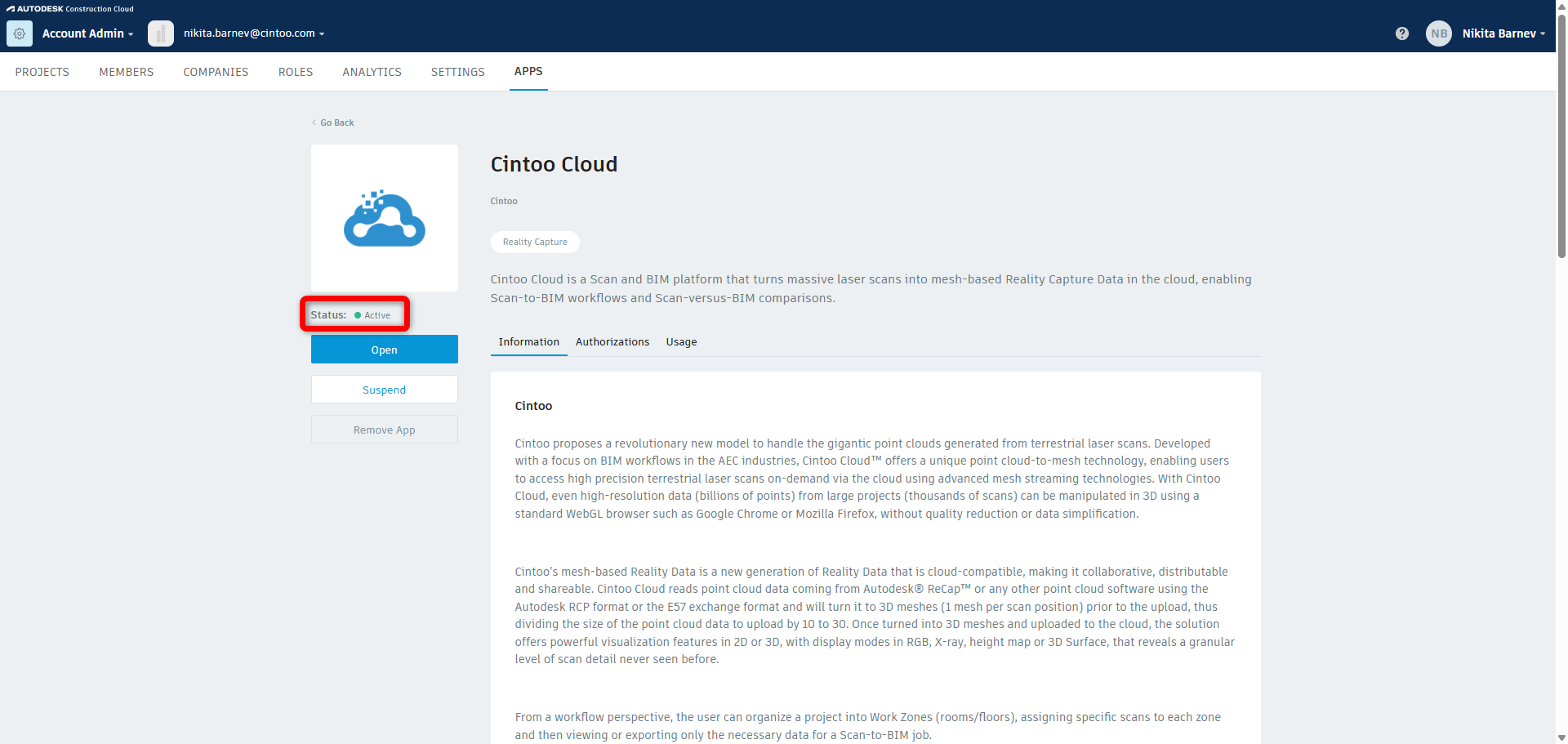Viewport: 1568px width, 744px height.
Task: Select the Roles tab
Action: pyautogui.click(x=296, y=72)
